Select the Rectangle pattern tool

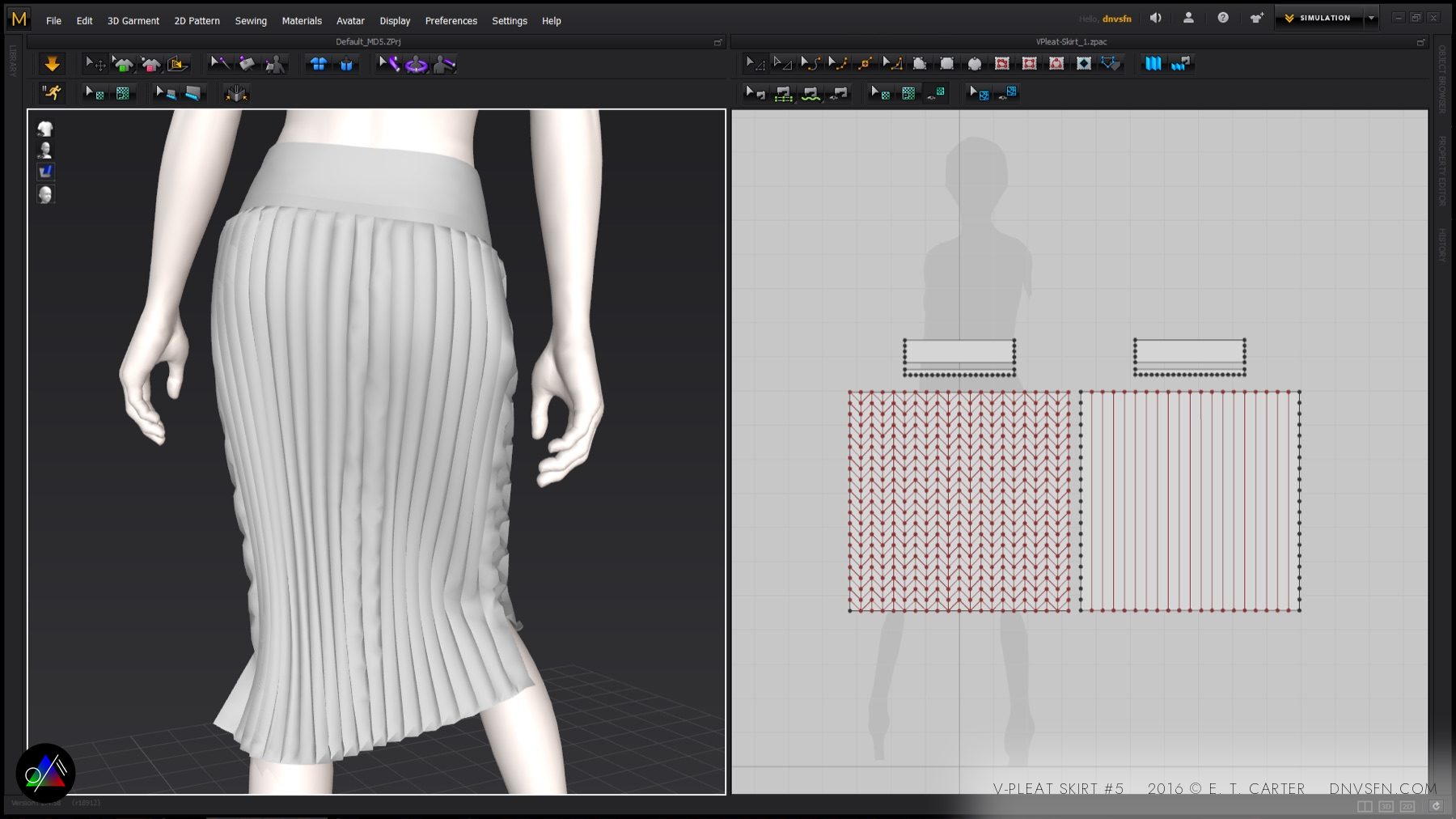click(947, 63)
